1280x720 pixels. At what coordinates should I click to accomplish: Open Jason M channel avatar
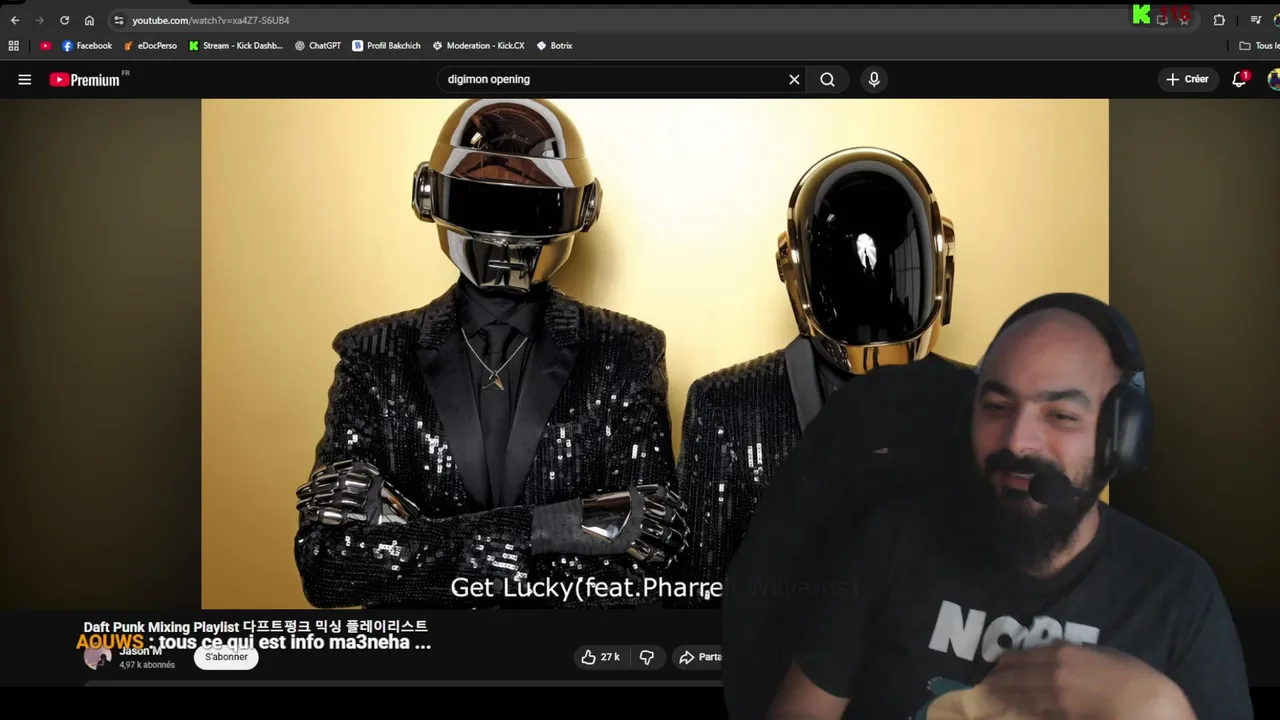[x=97, y=657]
